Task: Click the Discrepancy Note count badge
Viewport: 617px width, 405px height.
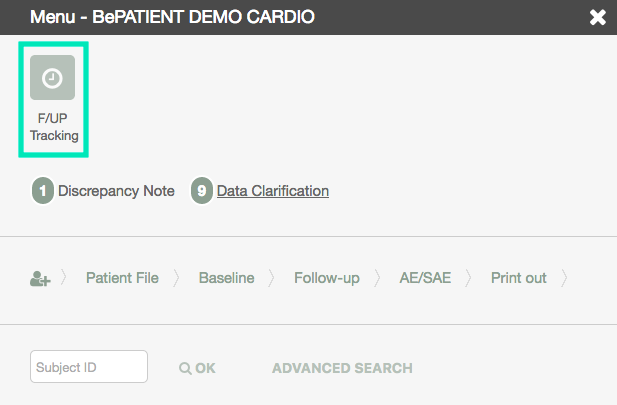Action: click(43, 190)
